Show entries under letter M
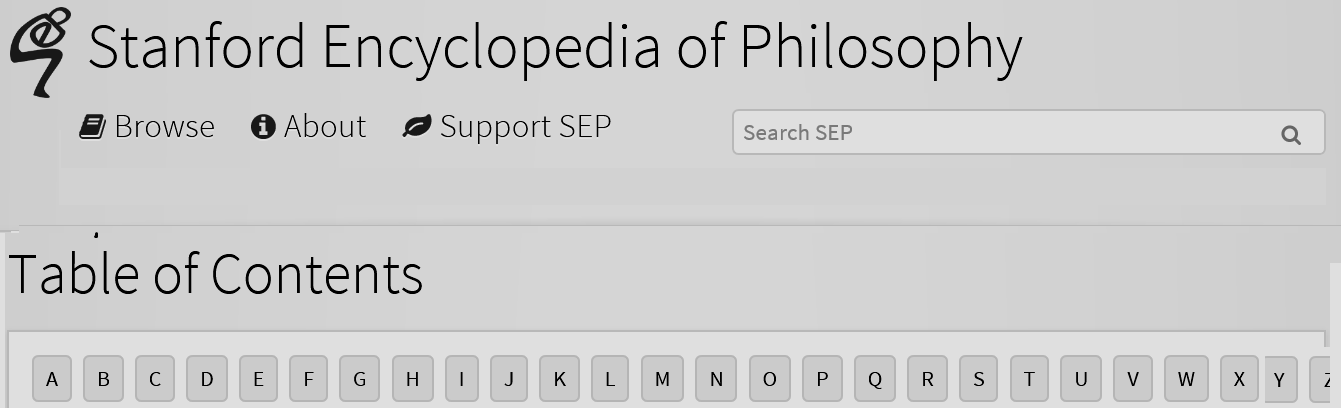 pyautogui.click(x=662, y=380)
